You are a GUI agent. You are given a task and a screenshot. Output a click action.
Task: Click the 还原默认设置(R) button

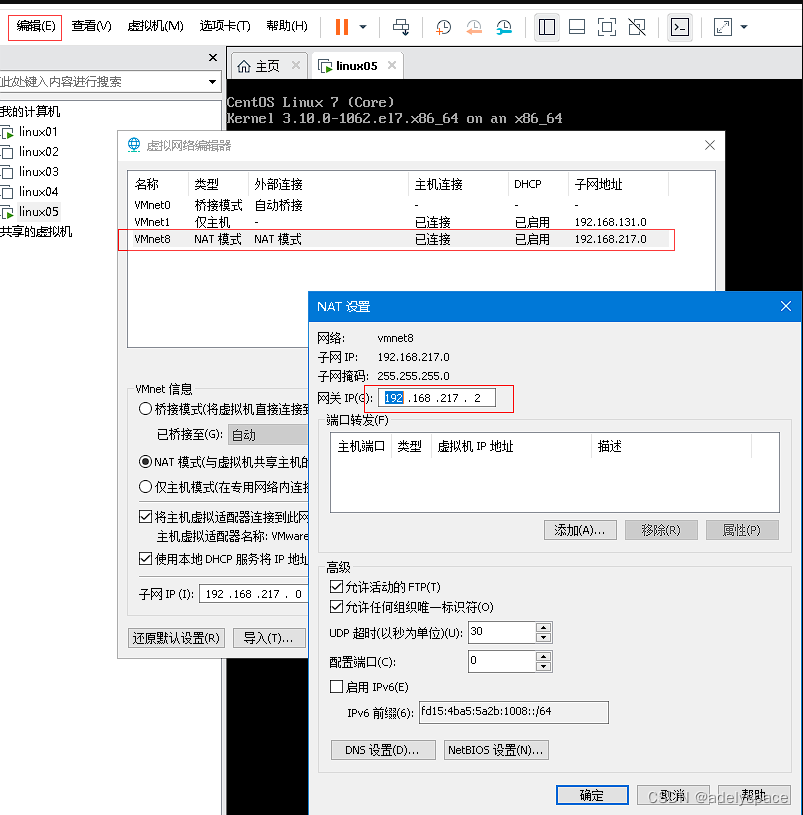[176, 638]
